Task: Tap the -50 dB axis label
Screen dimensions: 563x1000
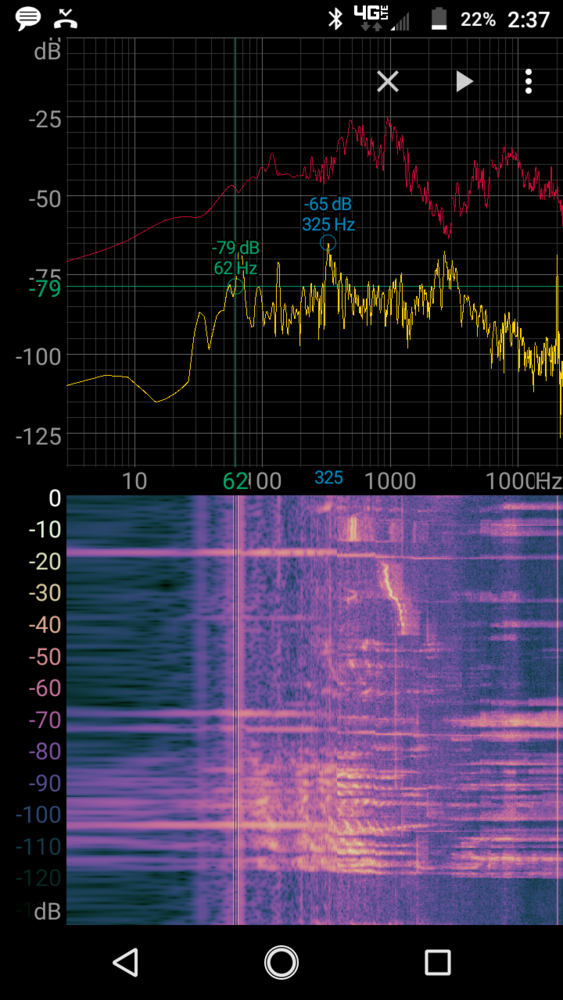Action: (x=45, y=199)
